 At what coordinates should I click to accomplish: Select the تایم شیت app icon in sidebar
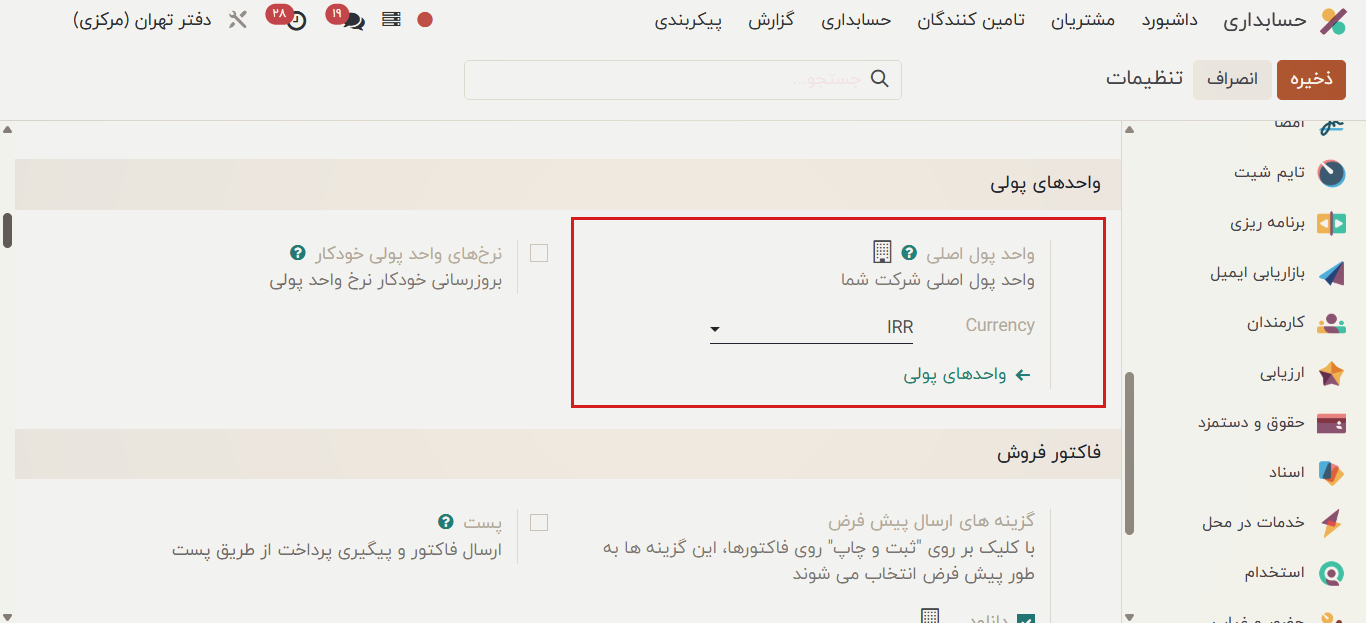point(1331,173)
